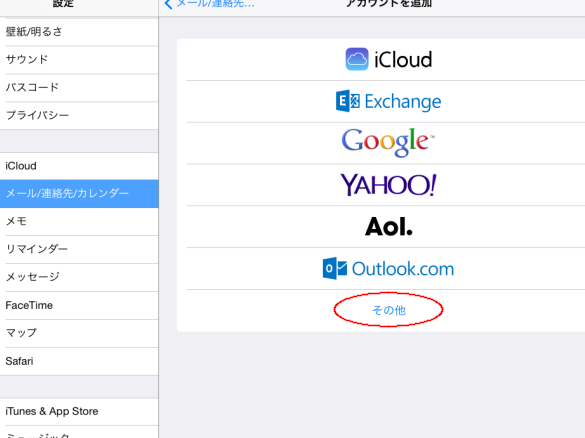Open パスコード settings
This screenshot has width=585, height=438.
point(79,88)
